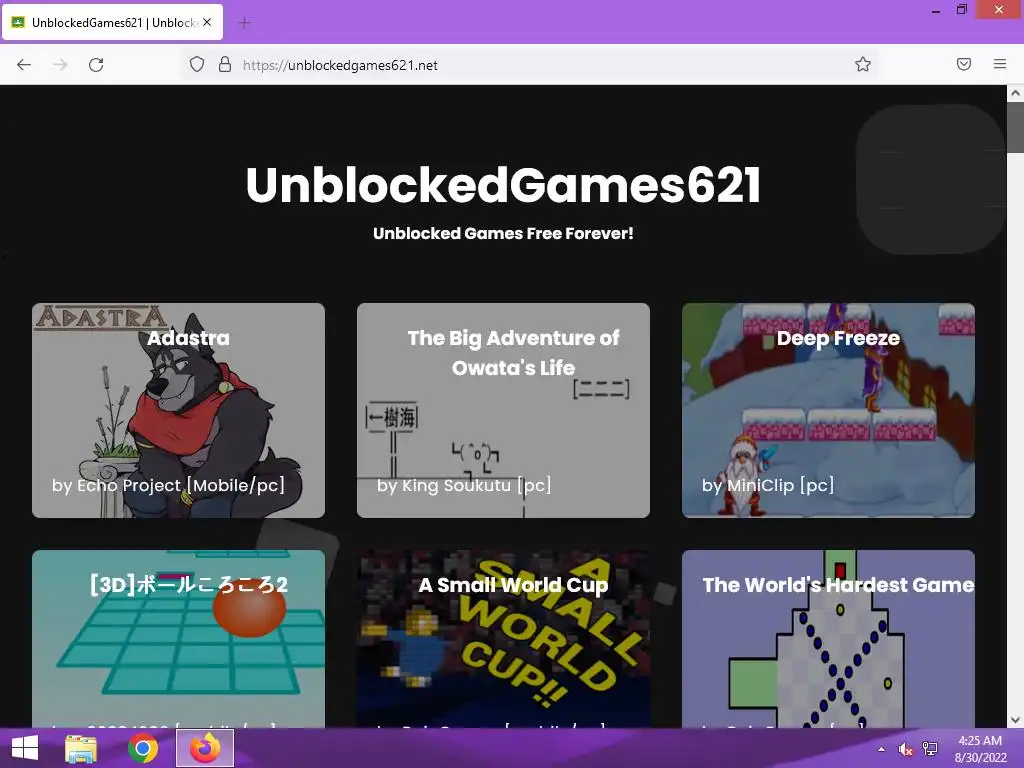Open the taskbar clock and date
This screenshot has width=1024, height=768.
click(980, 749)
